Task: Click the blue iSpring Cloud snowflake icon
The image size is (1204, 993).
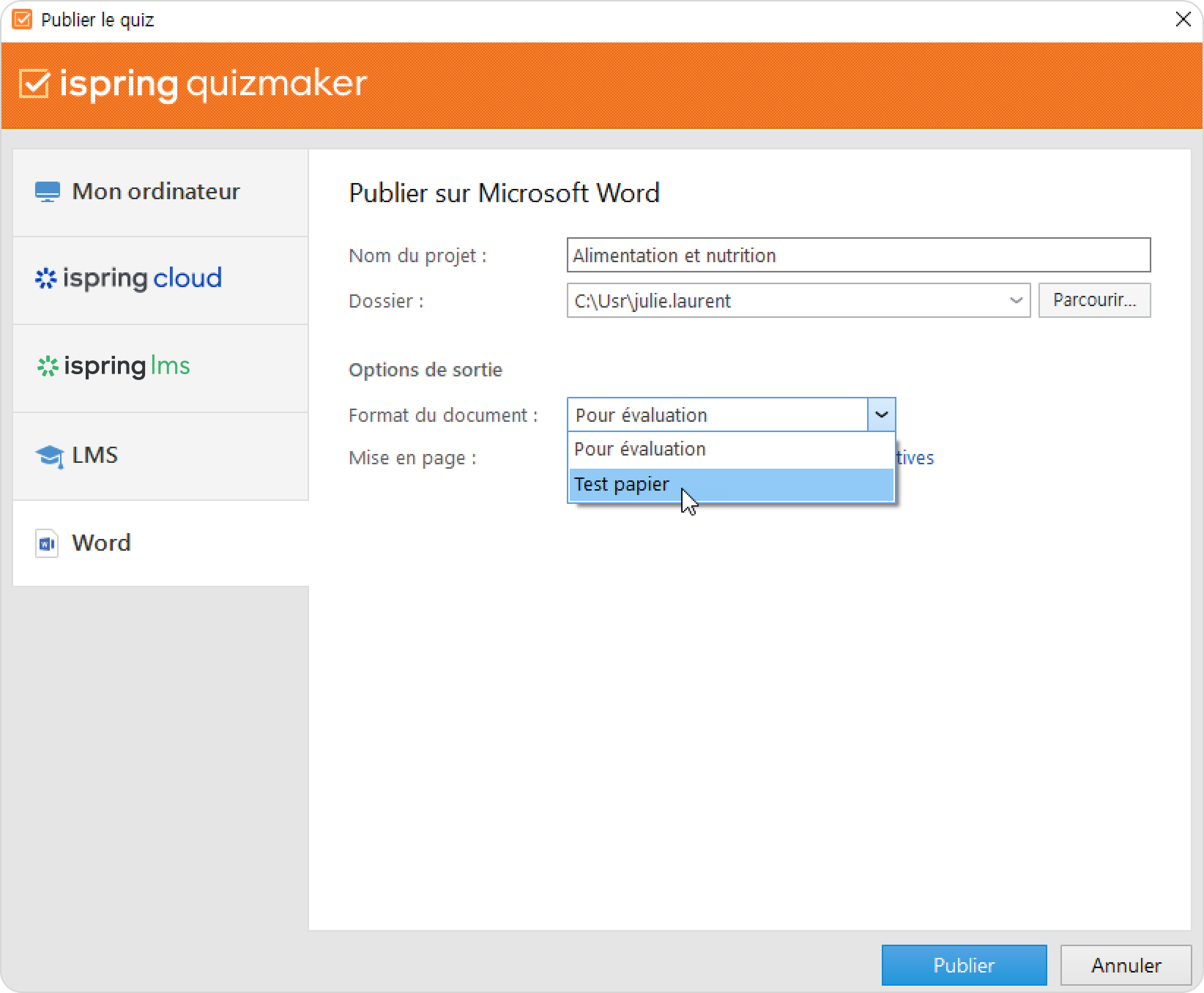Action: [x=45, y=278]
